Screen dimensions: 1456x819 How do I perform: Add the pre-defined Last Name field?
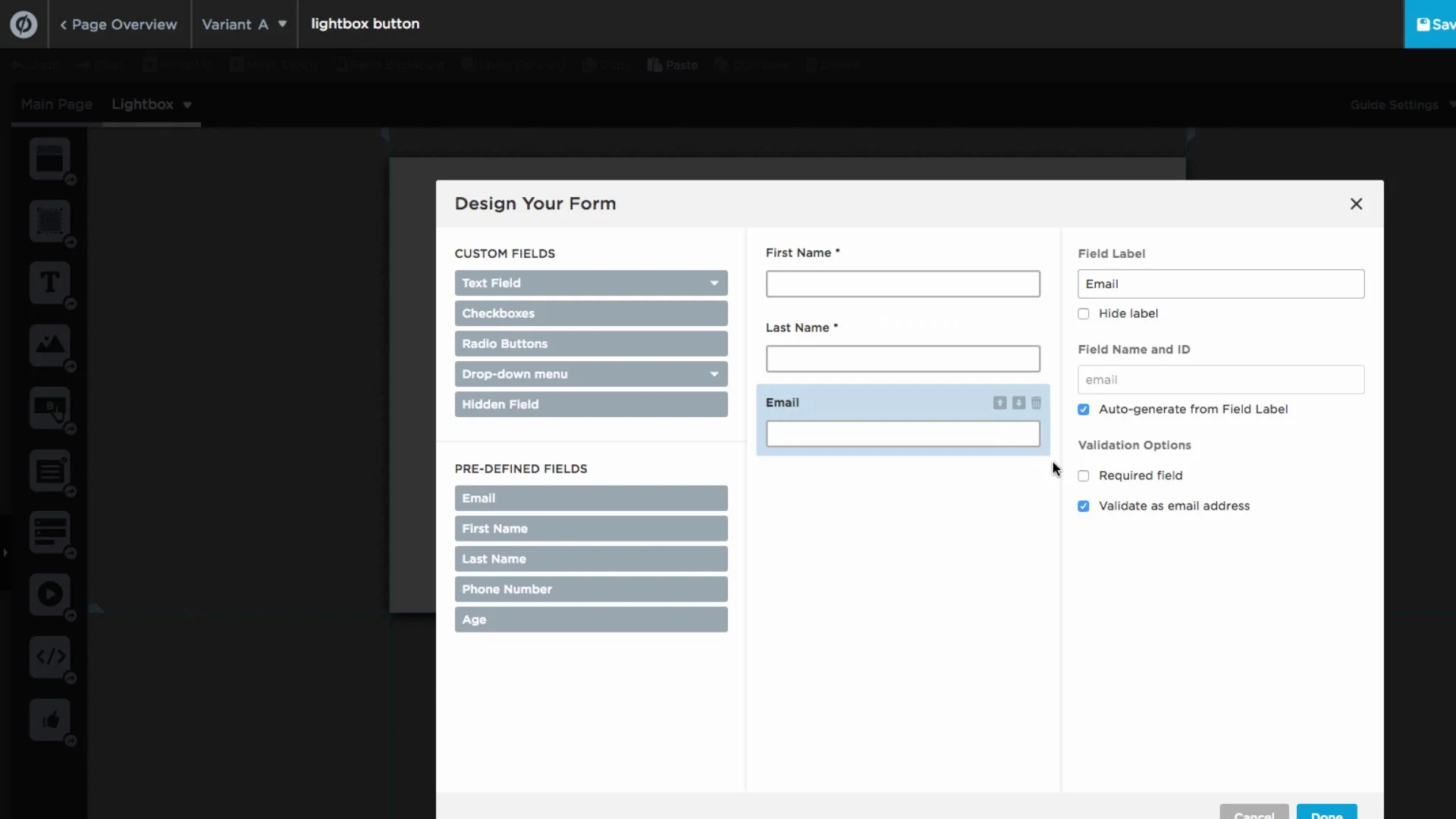pos(591,559)
